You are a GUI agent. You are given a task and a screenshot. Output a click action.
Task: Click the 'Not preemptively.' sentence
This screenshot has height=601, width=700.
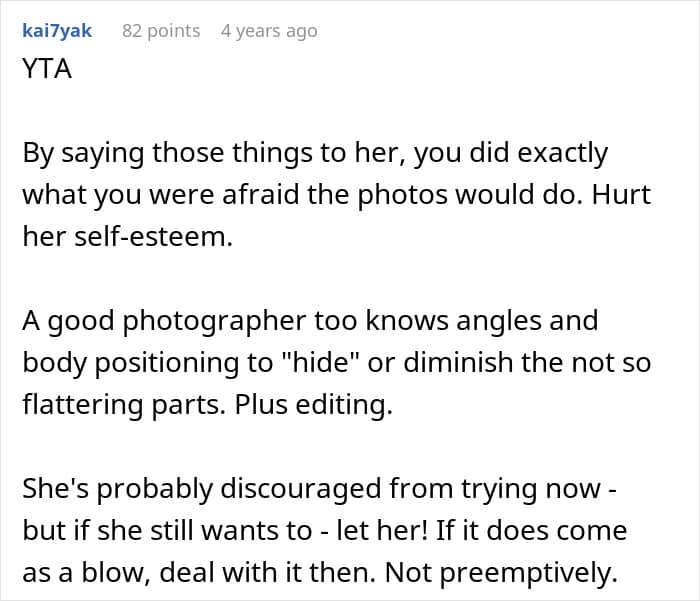(x=501, y=573)
